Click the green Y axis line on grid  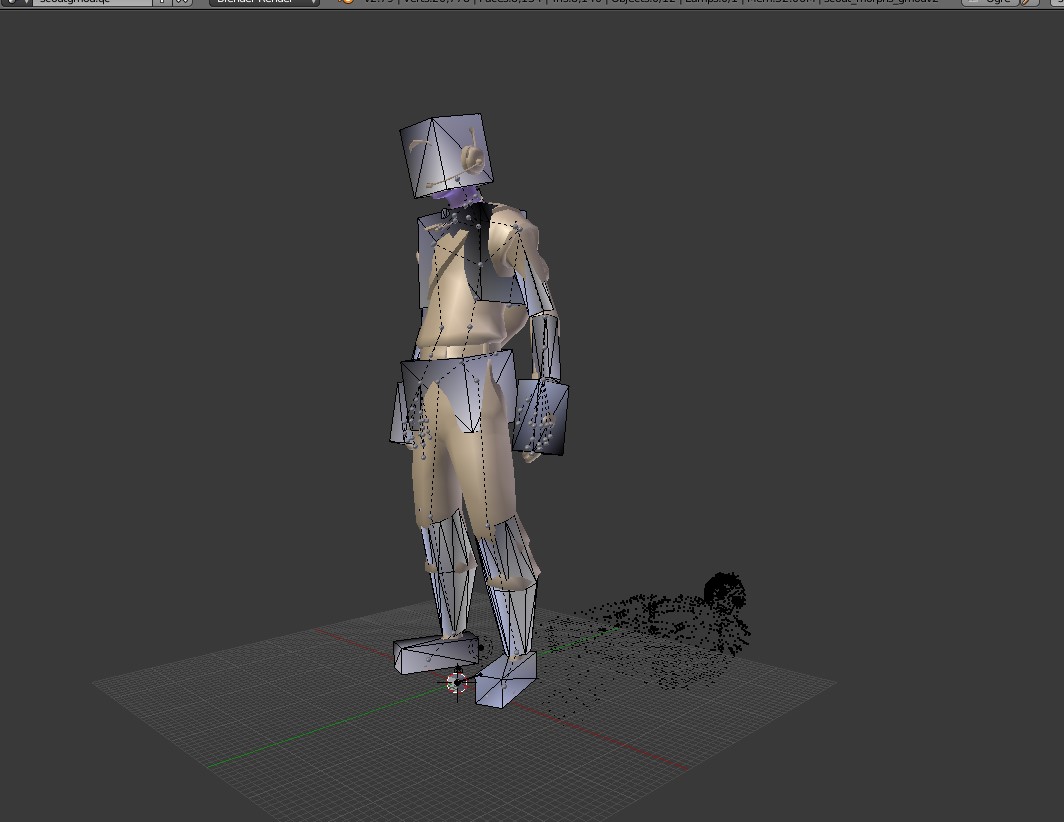click(x=300, y=738)
